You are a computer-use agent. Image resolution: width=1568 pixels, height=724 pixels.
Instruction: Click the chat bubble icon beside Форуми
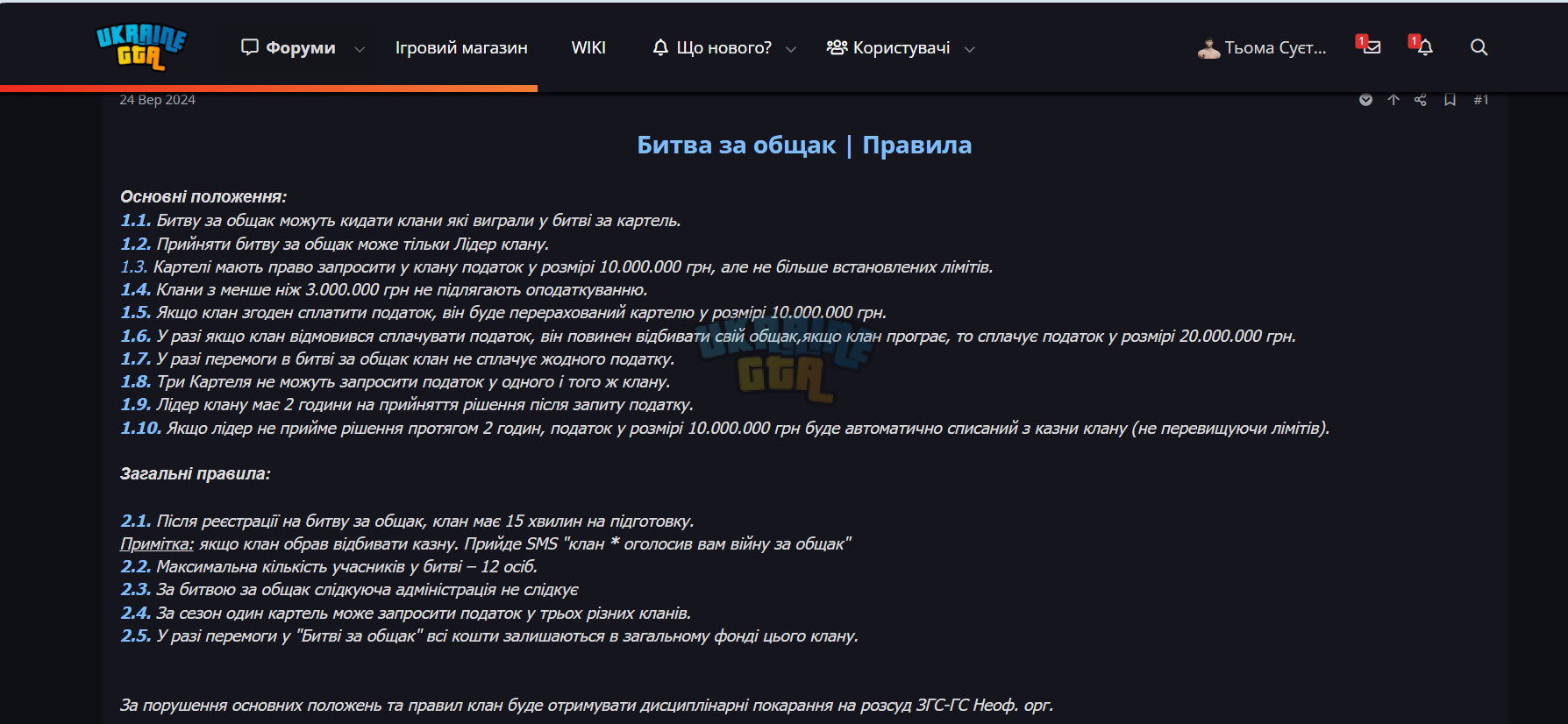pos(250,47)
